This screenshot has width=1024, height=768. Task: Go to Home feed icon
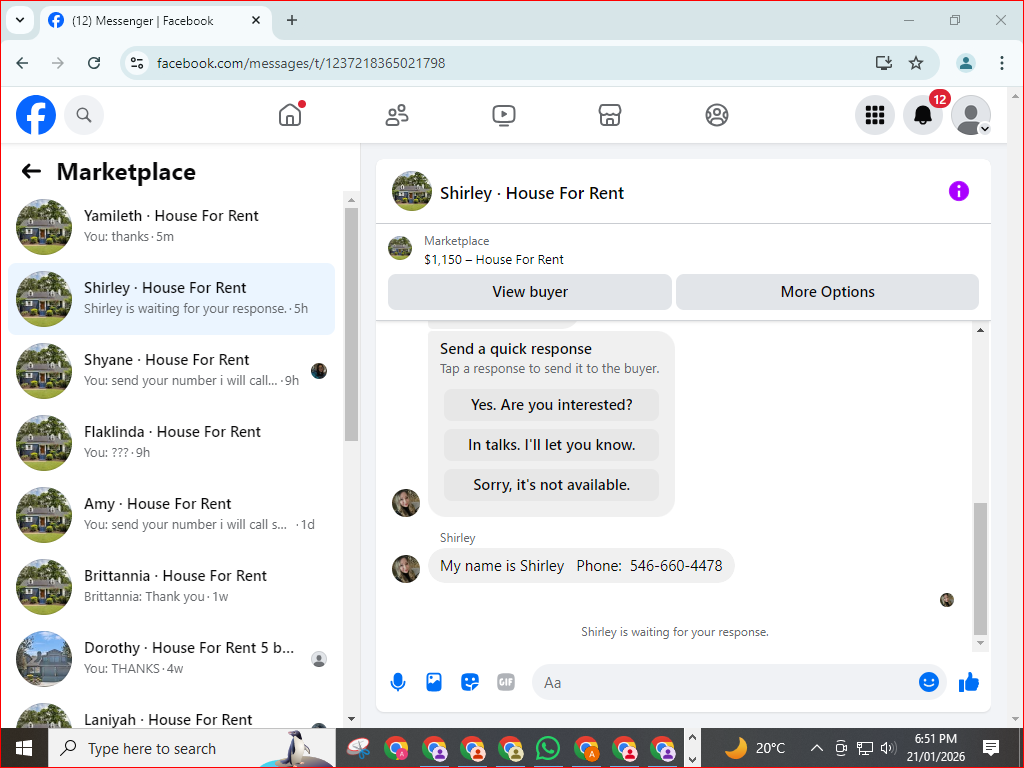290,115
